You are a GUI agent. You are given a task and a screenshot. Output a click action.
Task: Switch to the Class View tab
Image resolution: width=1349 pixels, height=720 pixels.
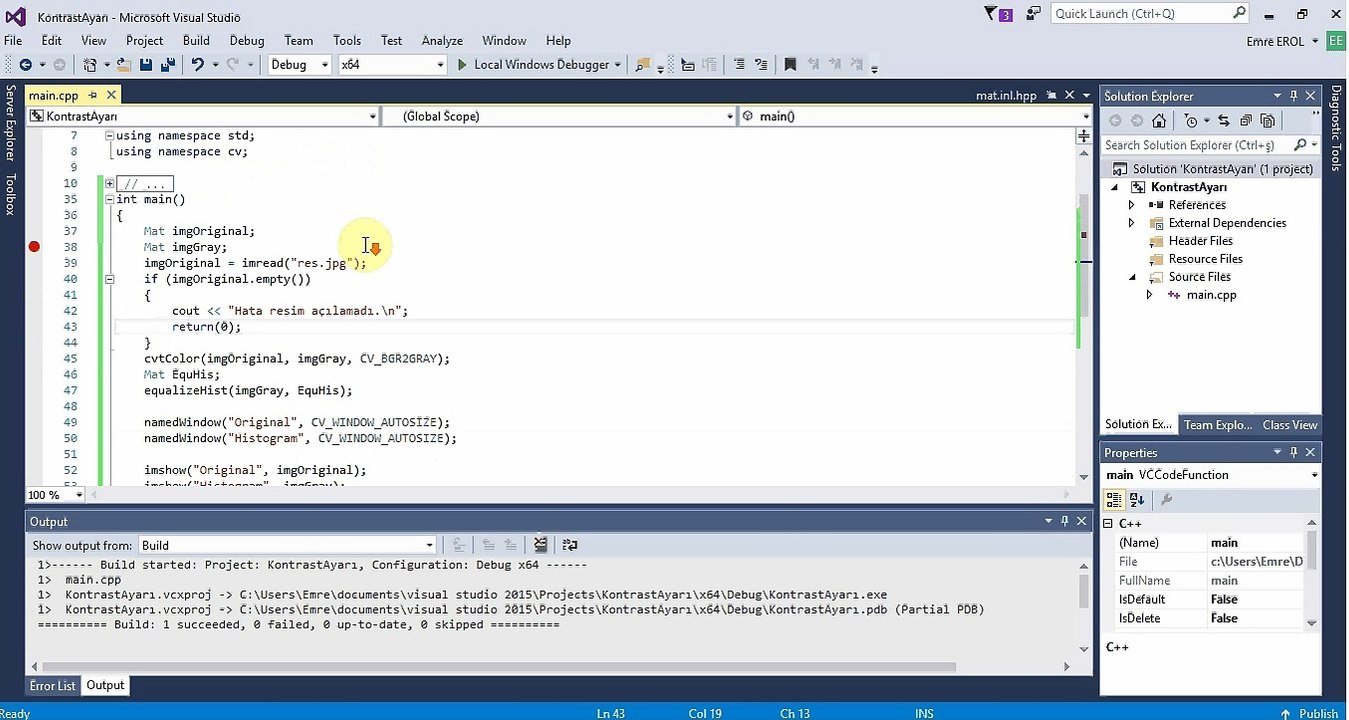click(1290, 425)
